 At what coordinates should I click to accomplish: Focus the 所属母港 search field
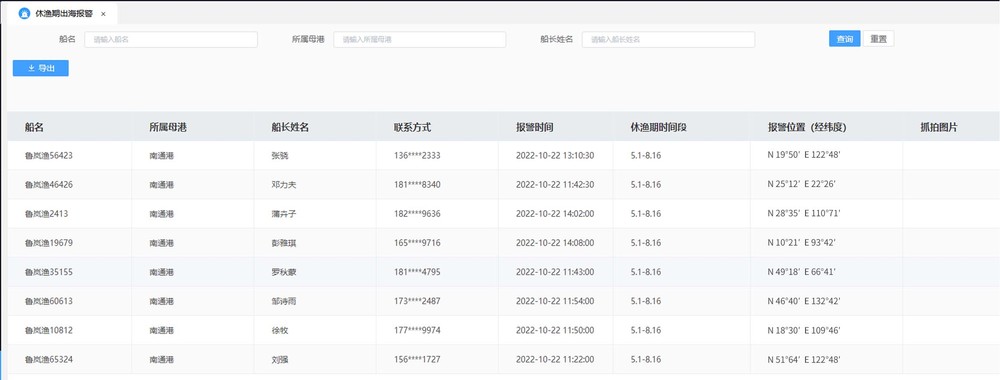click(x=420, y=40)
